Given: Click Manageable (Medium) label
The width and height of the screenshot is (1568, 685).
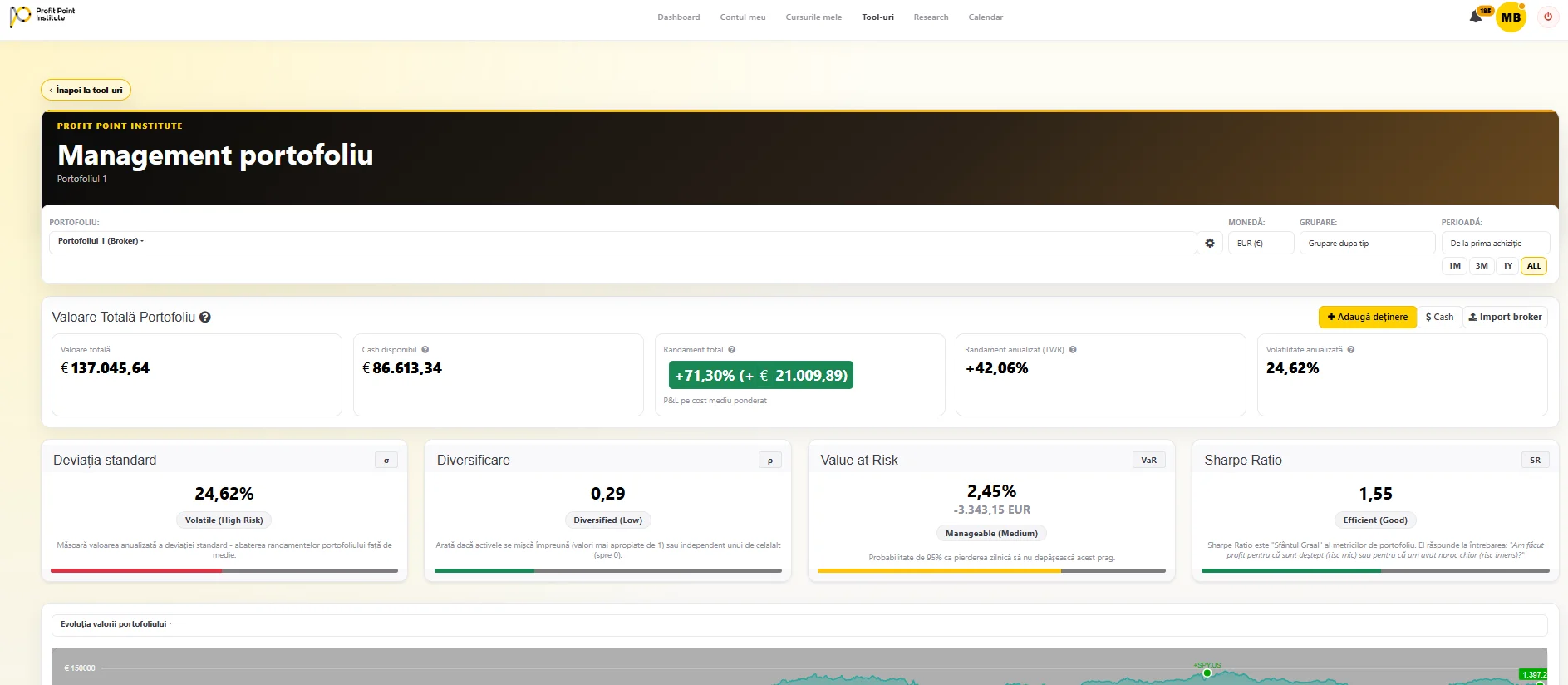Looking at the screenshot, I should (991, 534).
